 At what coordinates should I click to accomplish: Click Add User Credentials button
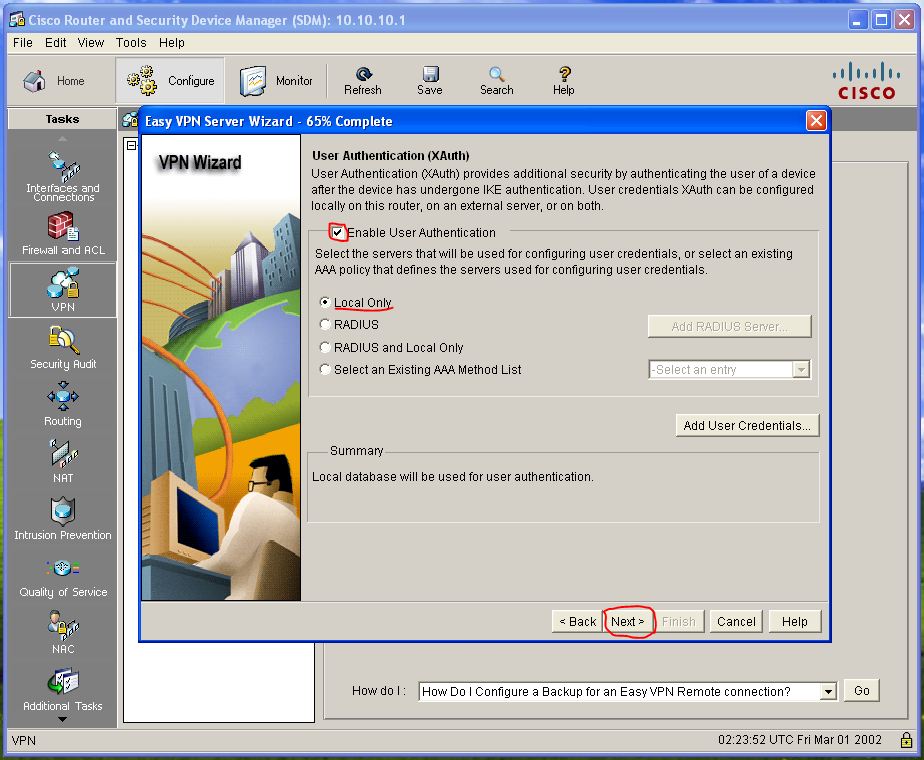click(747, 425)
